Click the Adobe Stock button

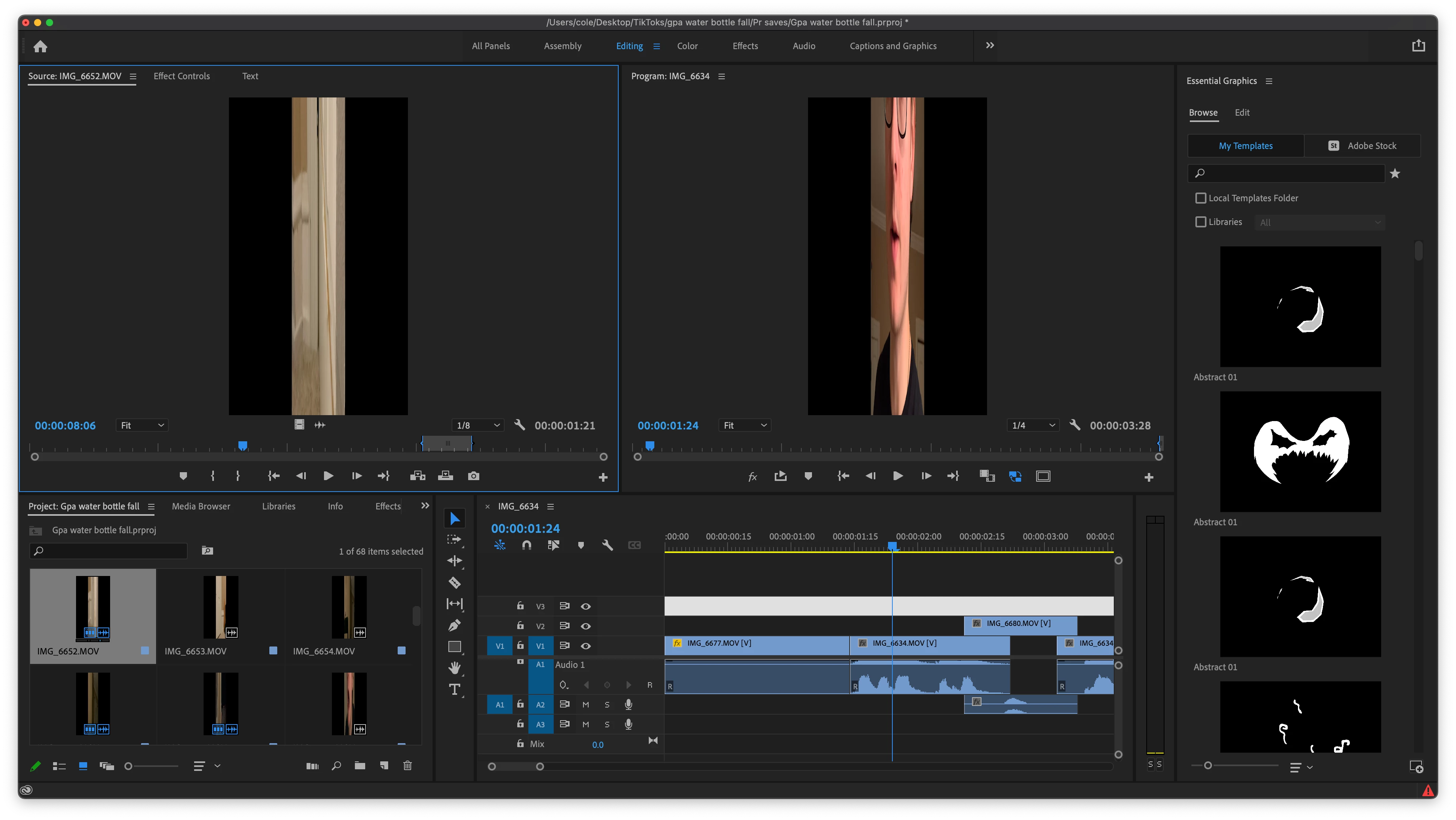1362,146
